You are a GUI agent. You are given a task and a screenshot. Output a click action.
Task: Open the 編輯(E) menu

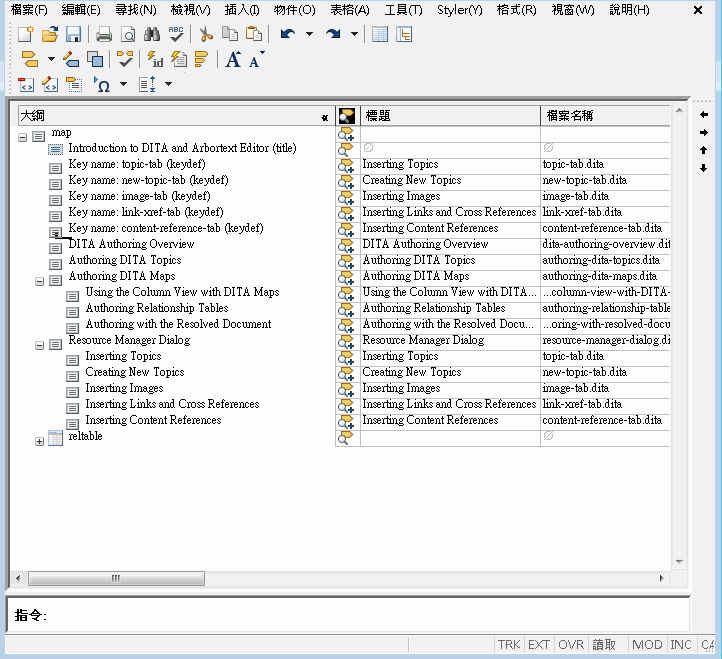81,10
